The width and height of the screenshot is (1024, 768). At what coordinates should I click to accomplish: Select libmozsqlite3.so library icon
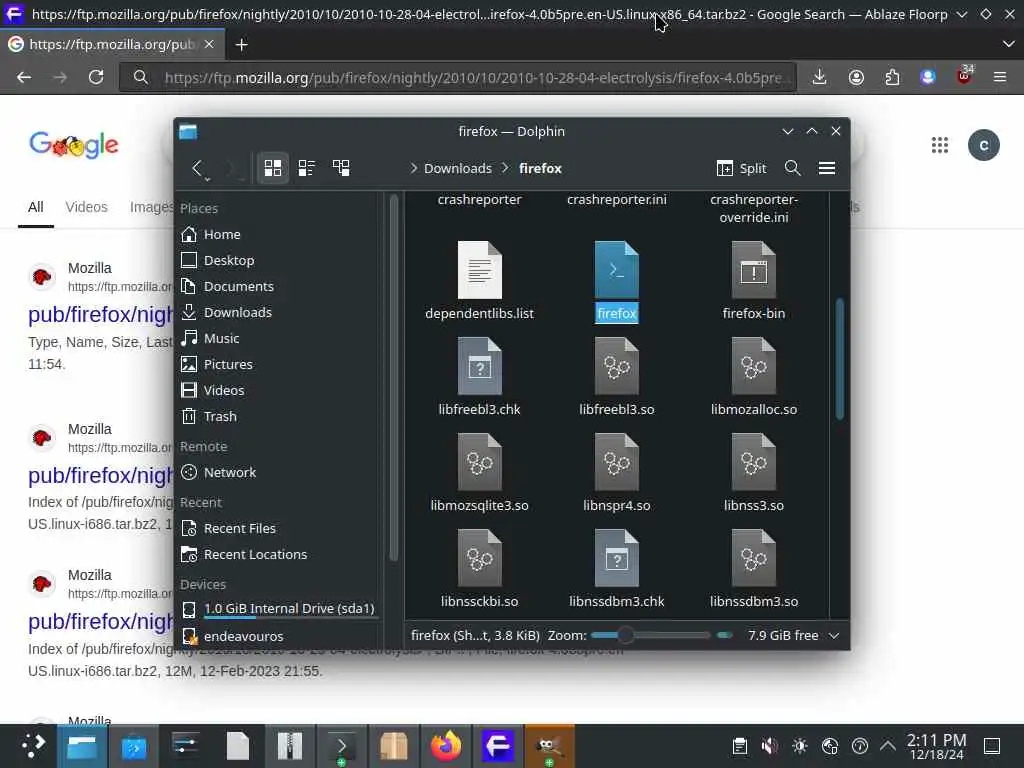click(x=479, y=462)
